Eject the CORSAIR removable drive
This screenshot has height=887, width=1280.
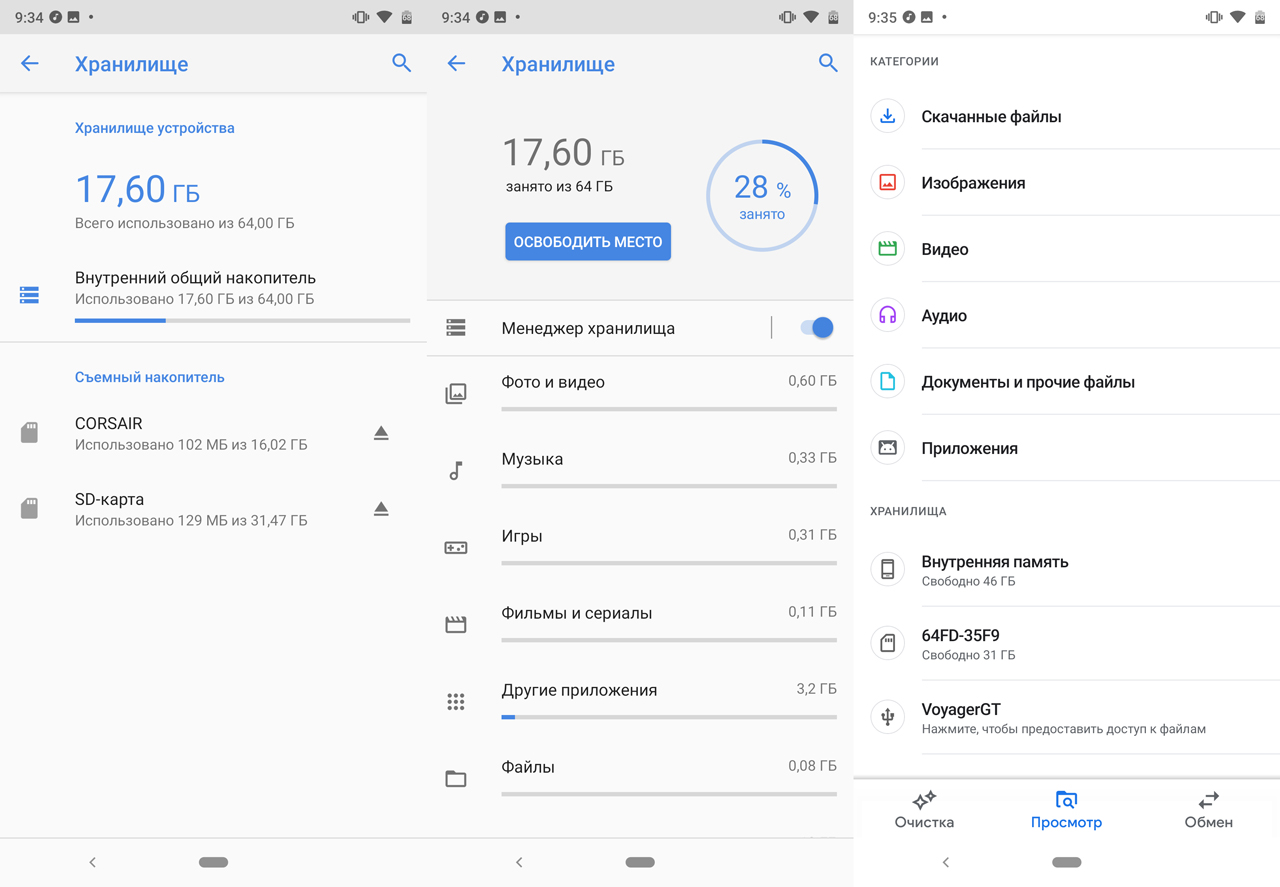381,433
